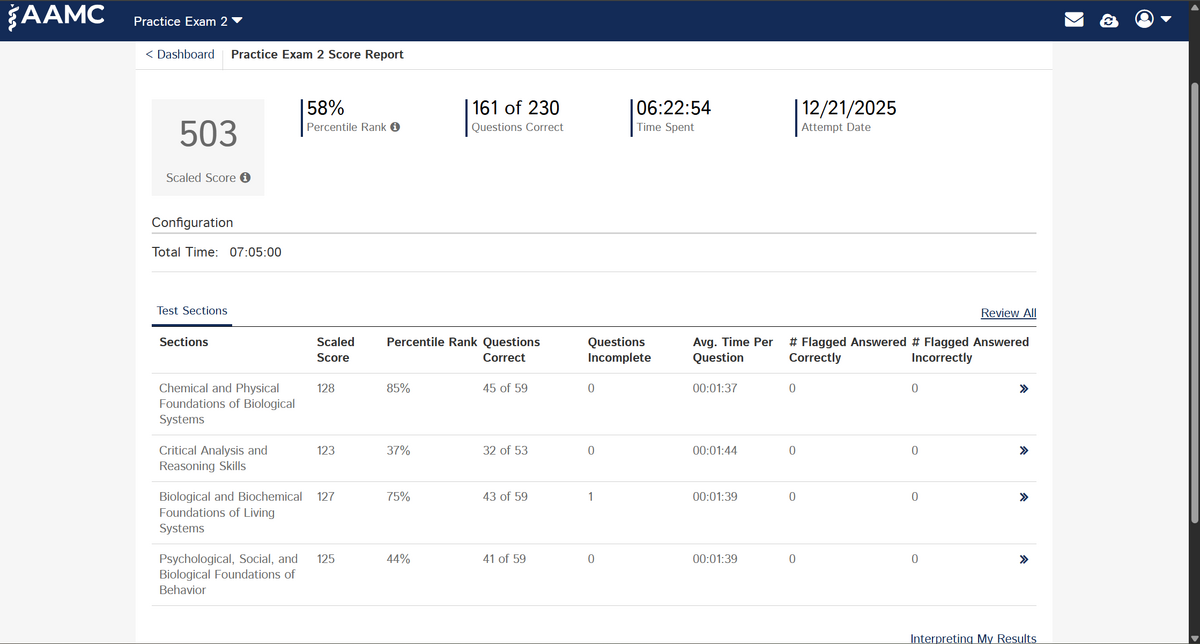Click info icon beside Scaled Score

click(245, 178)
